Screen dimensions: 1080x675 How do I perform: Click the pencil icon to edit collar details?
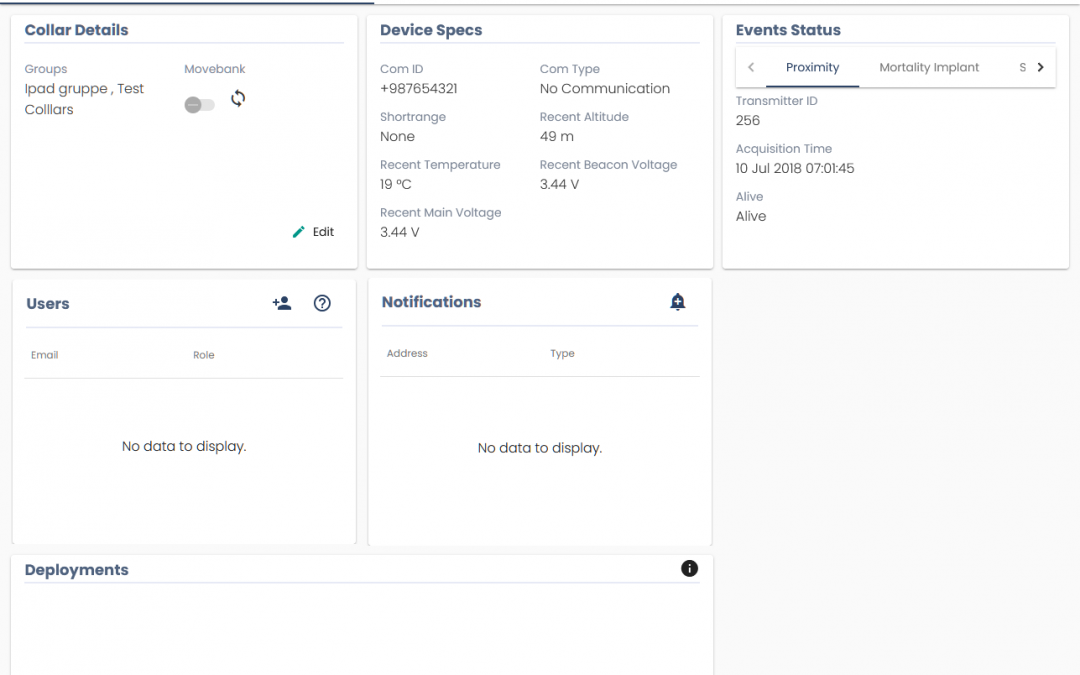point(298,232)
